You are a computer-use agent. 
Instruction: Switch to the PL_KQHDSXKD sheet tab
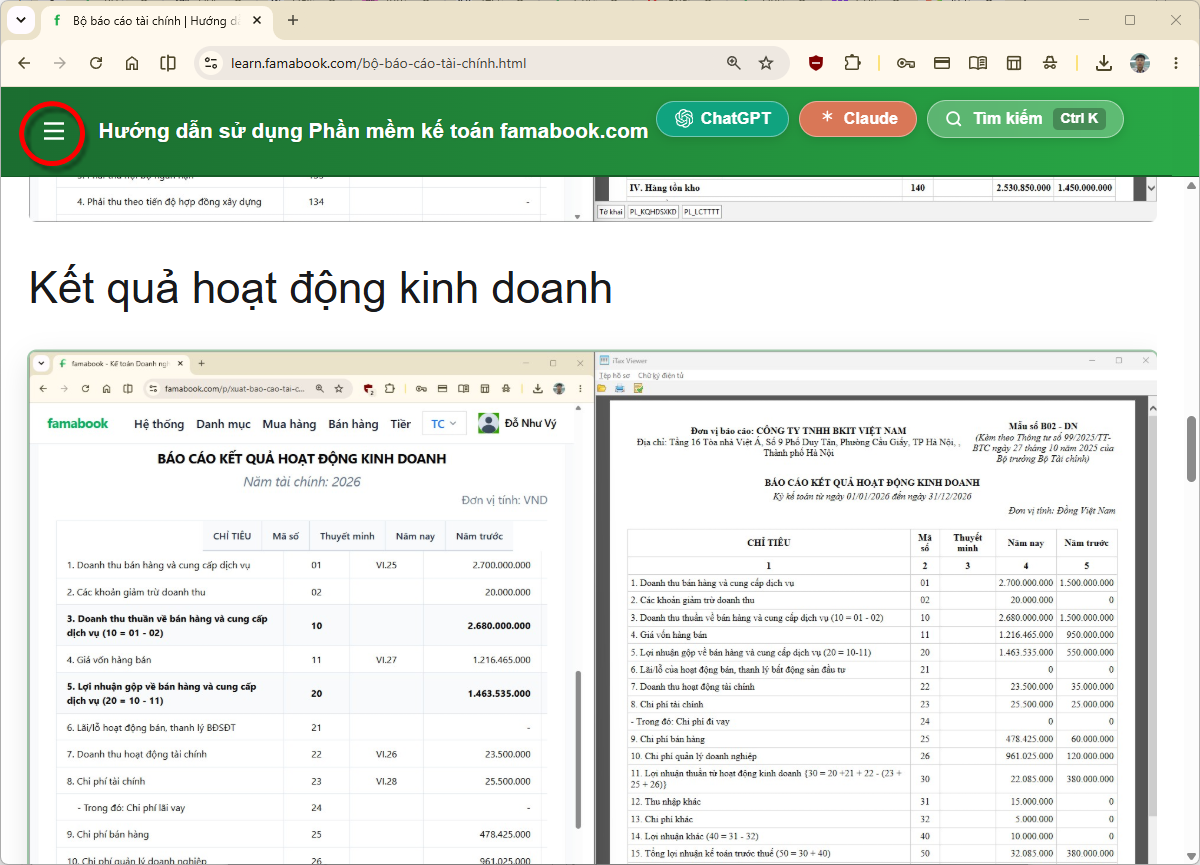tap(653, 212)
